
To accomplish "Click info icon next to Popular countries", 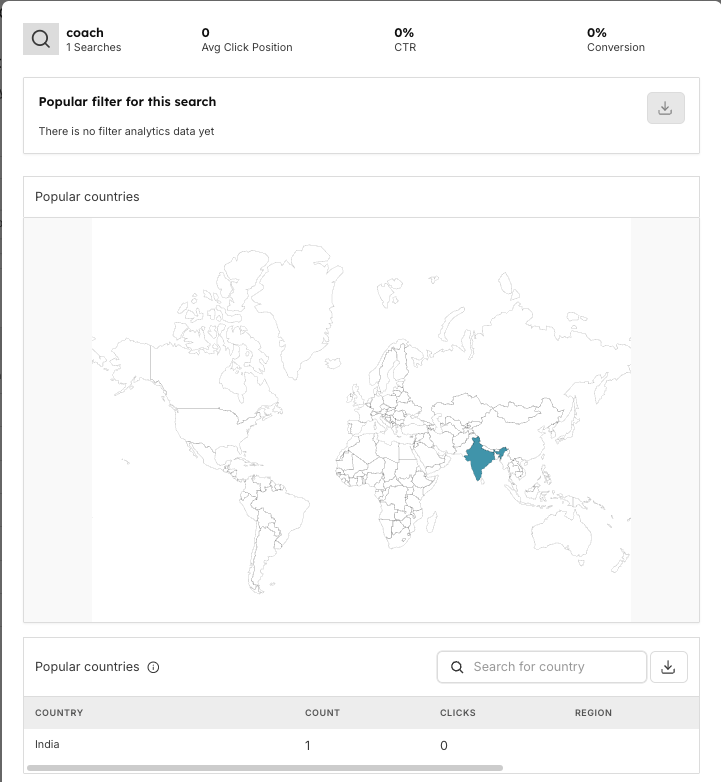I will pyautogui.click(x=153, y=667).
